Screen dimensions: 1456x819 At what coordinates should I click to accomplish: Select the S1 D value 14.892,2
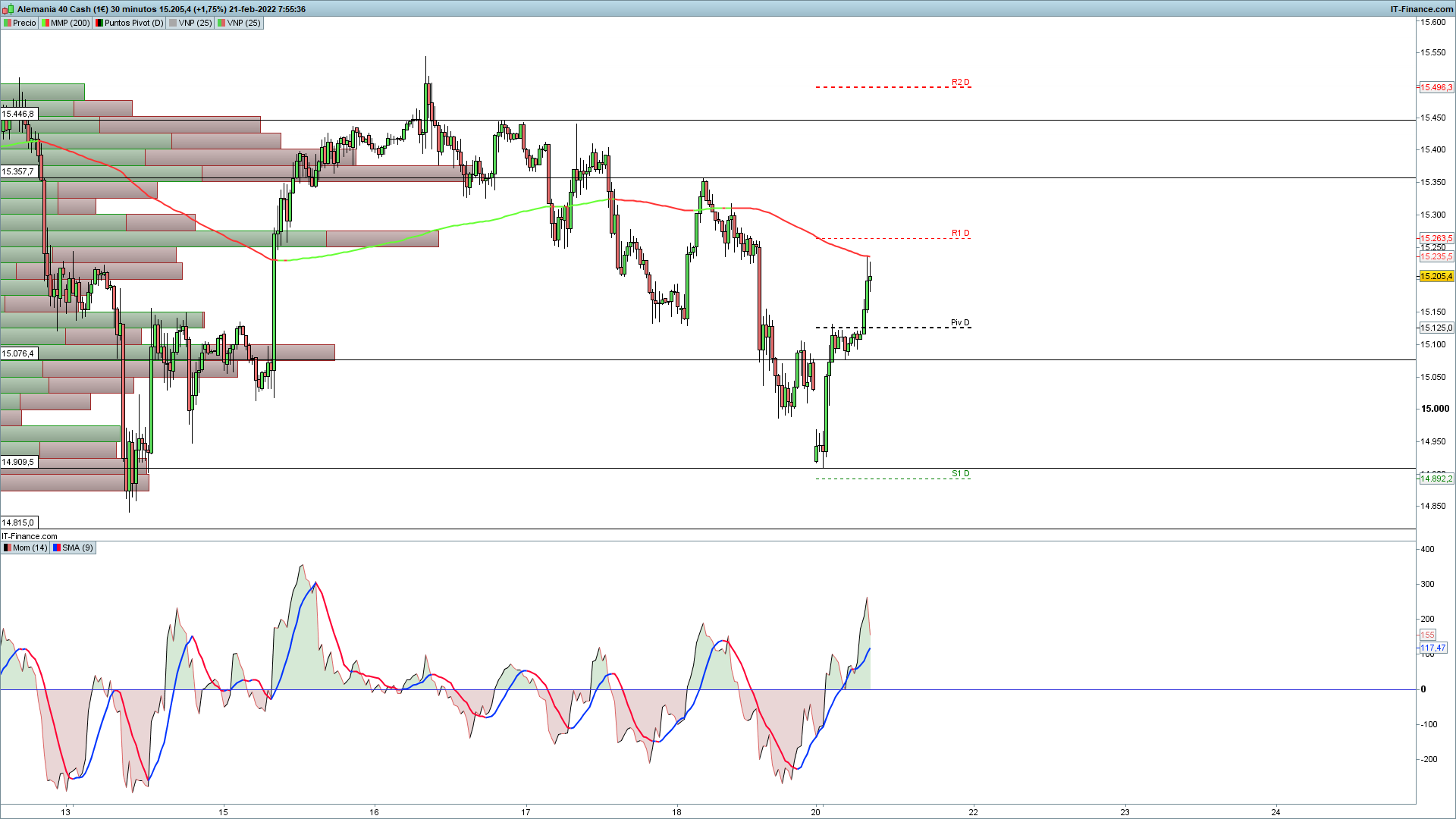[1436, 479]
